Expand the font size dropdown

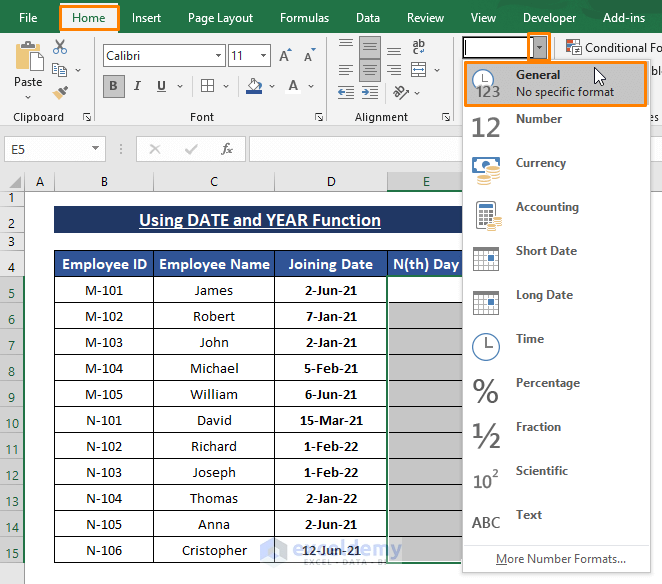pyautogui.click(x=263, y=56)
